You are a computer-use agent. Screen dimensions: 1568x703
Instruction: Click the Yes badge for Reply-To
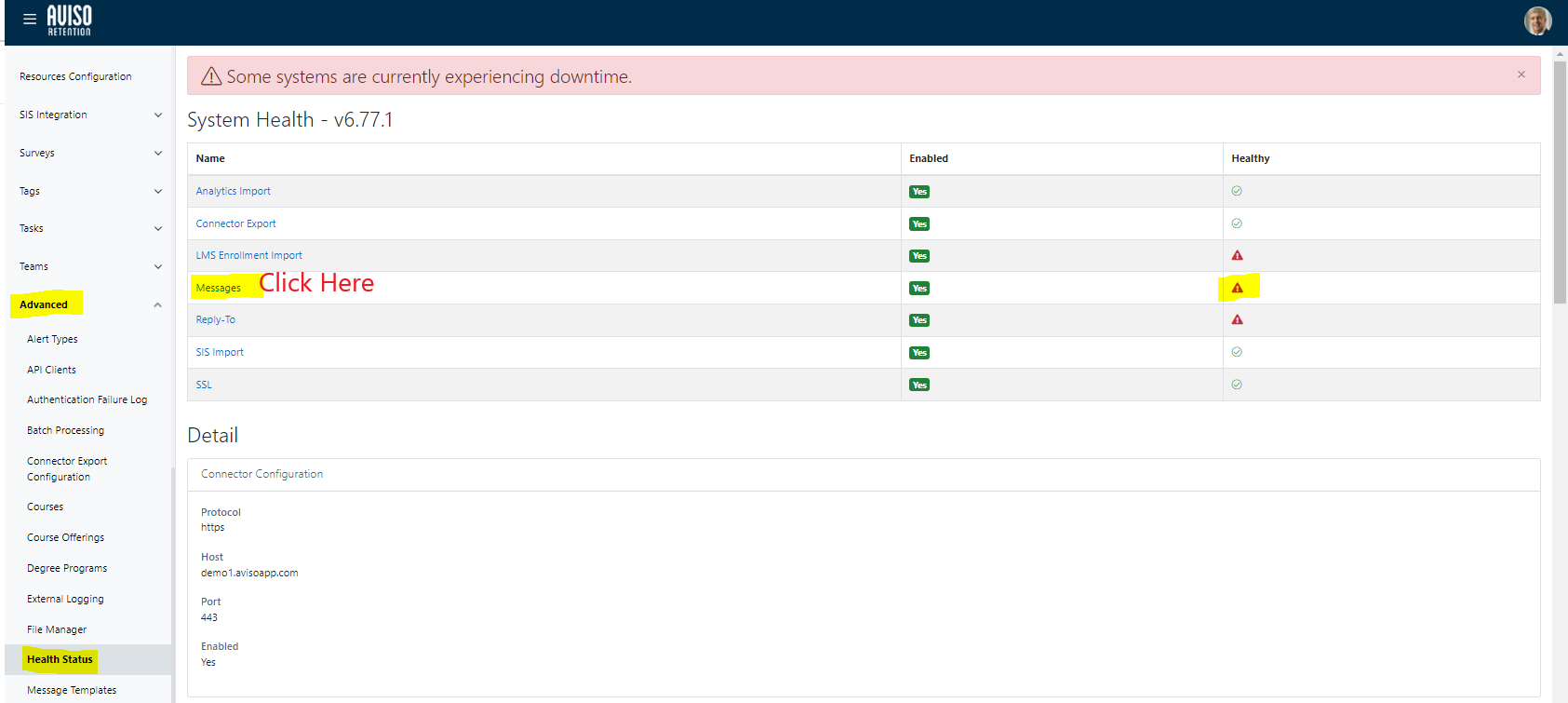pyautogui.click(x=919, y=320)
